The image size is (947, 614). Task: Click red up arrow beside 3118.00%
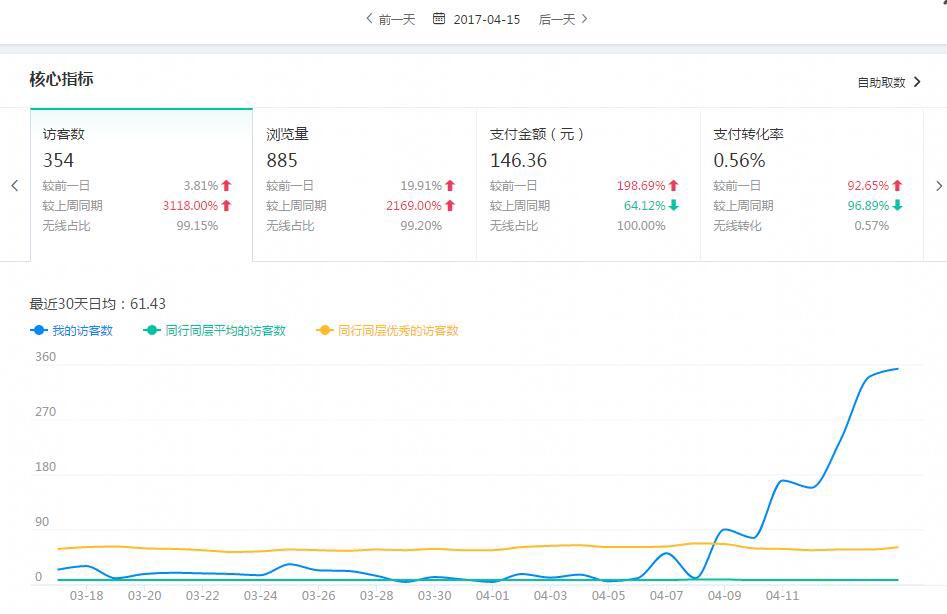[x=227, y=206]
